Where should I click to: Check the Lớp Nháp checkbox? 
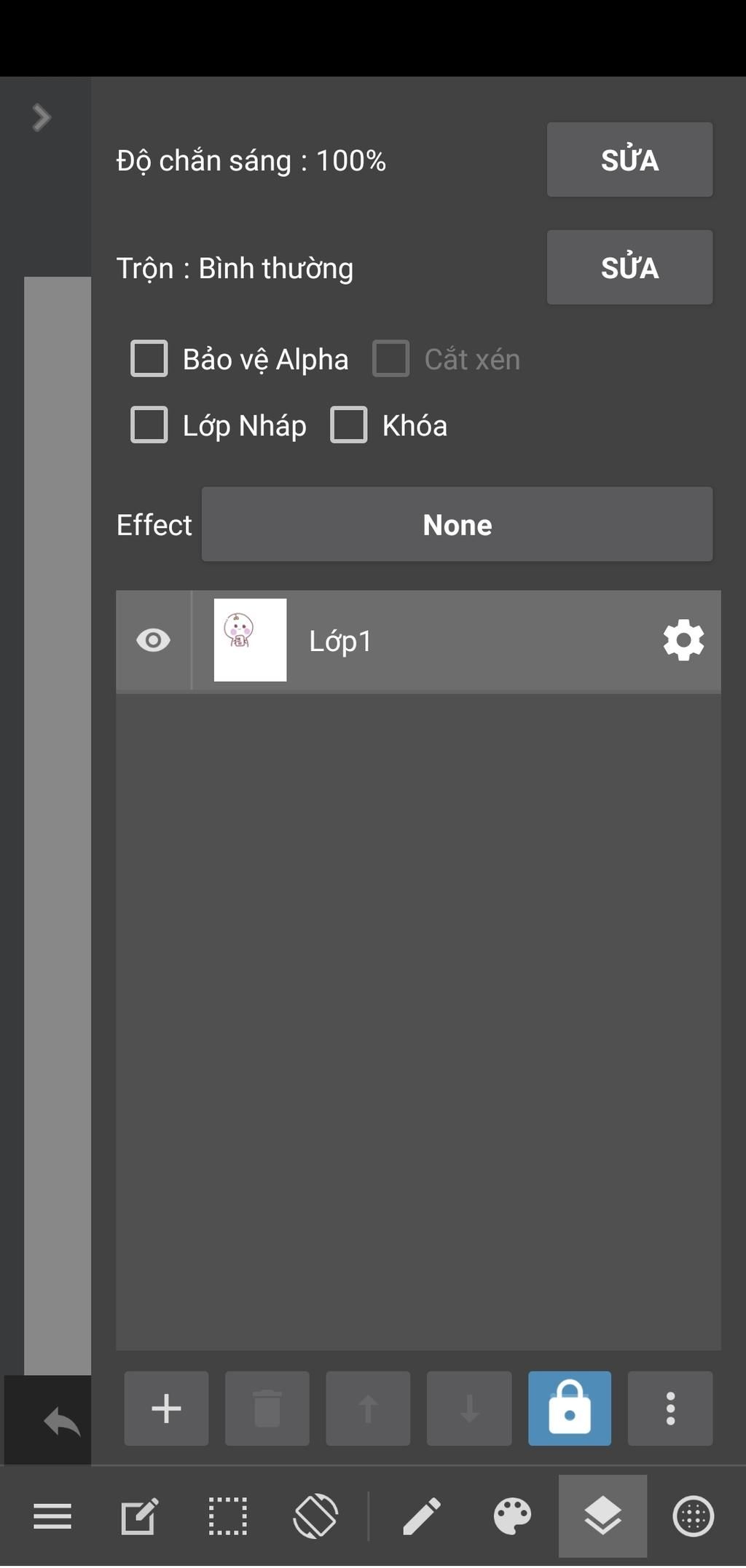[149, 425]
